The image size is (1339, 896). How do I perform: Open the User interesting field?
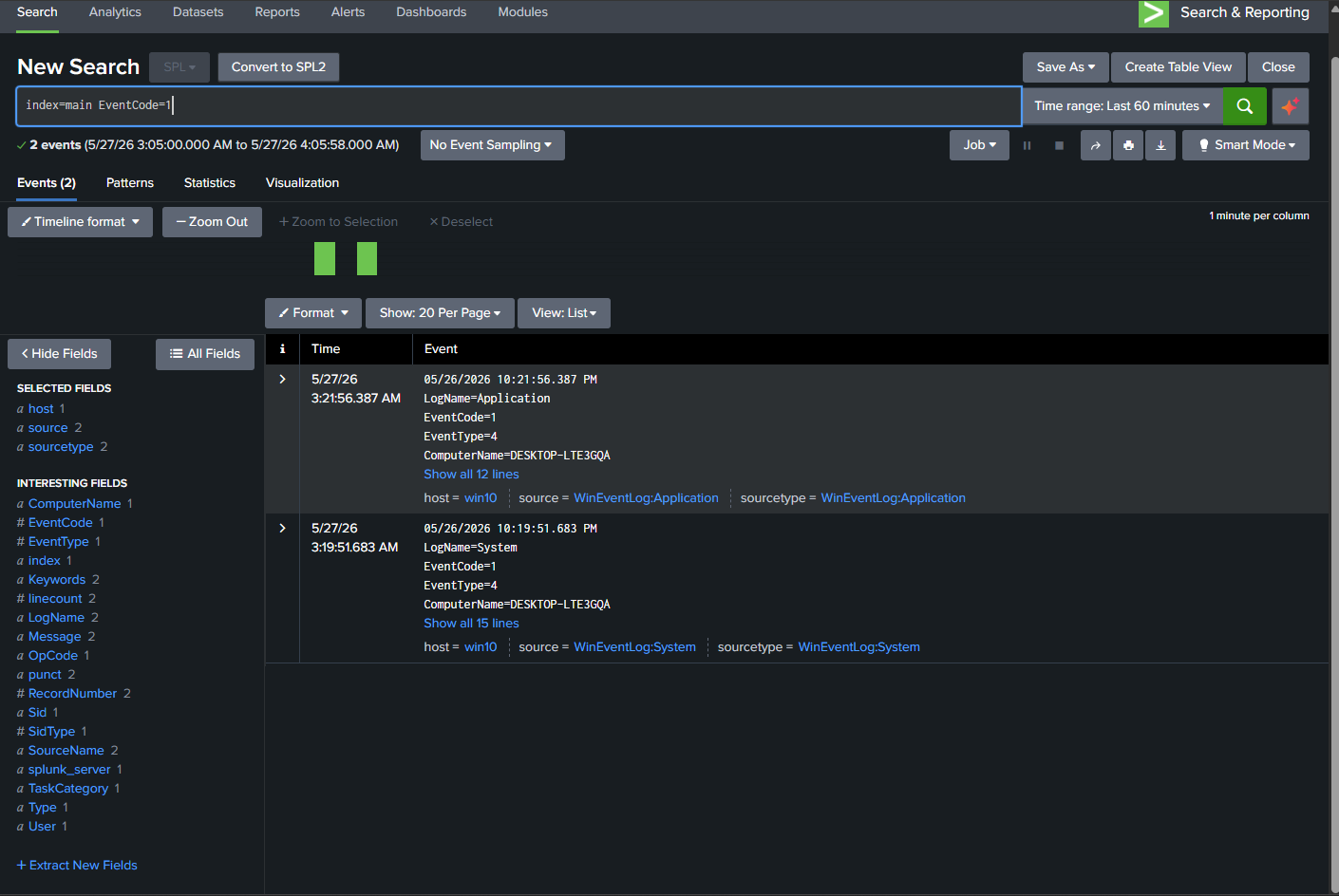click(x=42, y=827)
